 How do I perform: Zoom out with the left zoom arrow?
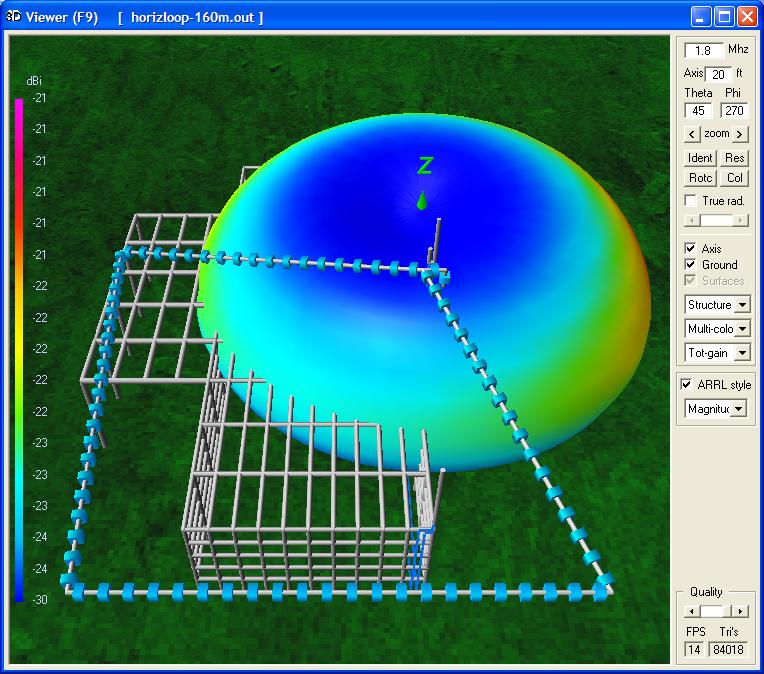click(692, 134)
